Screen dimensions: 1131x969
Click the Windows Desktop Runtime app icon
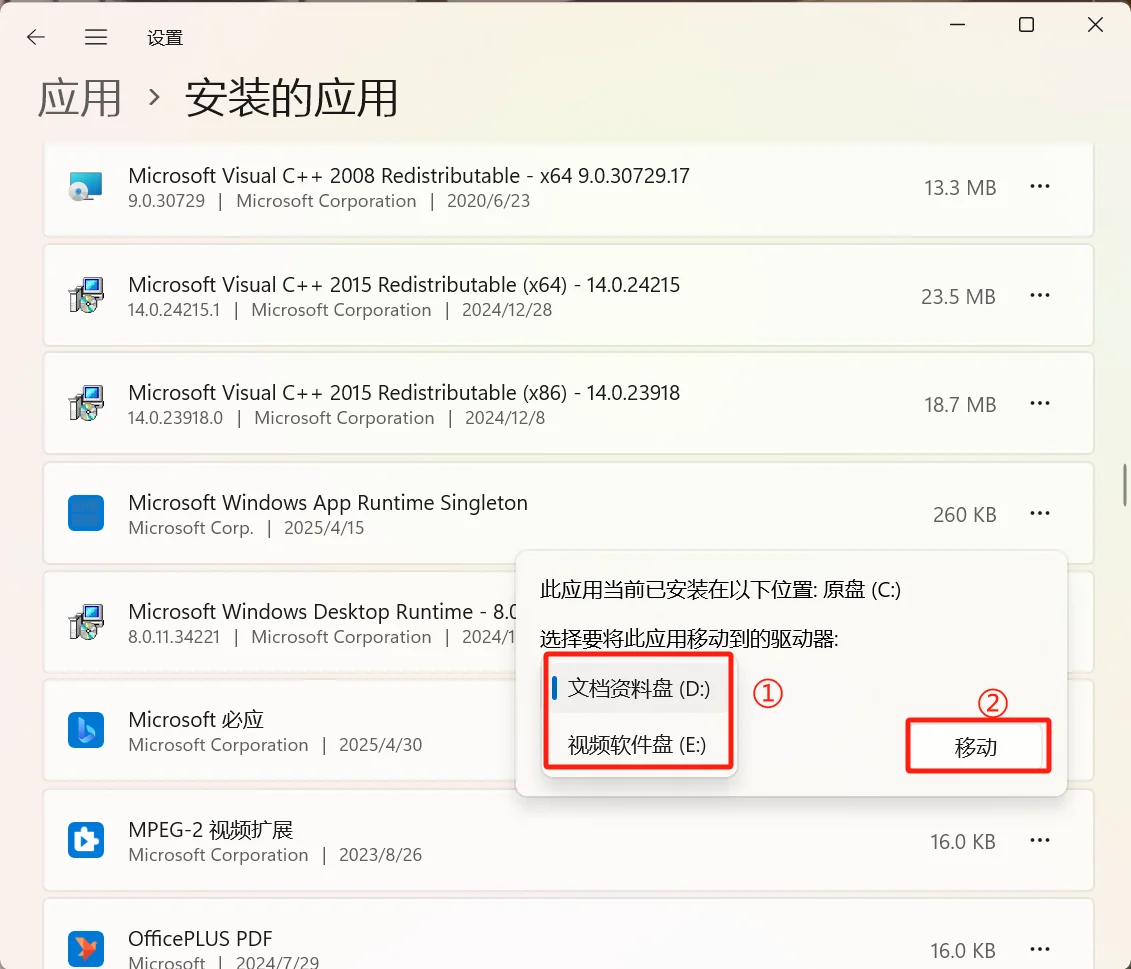[x=86, y=622]
